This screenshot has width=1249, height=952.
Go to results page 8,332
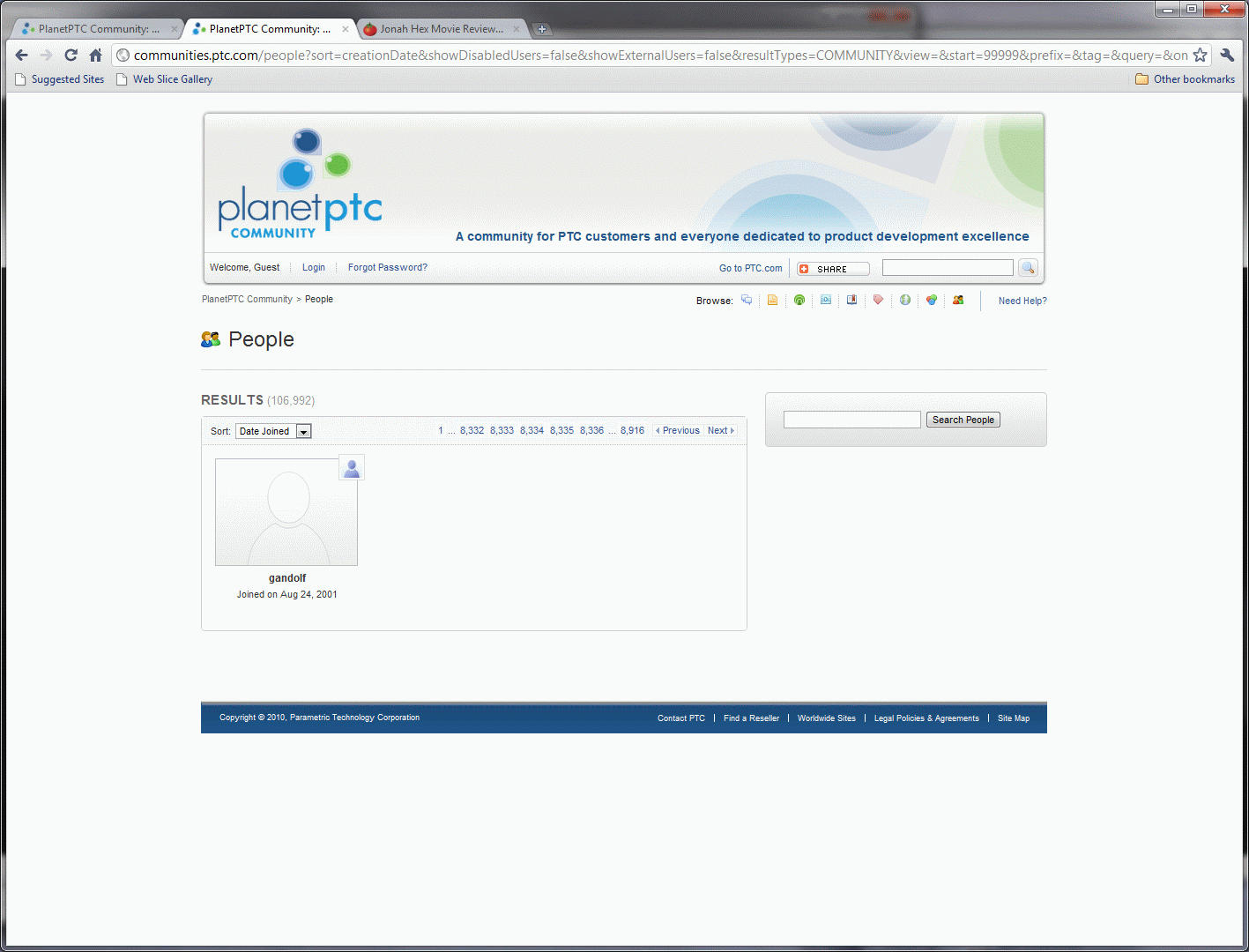point(472,430)
